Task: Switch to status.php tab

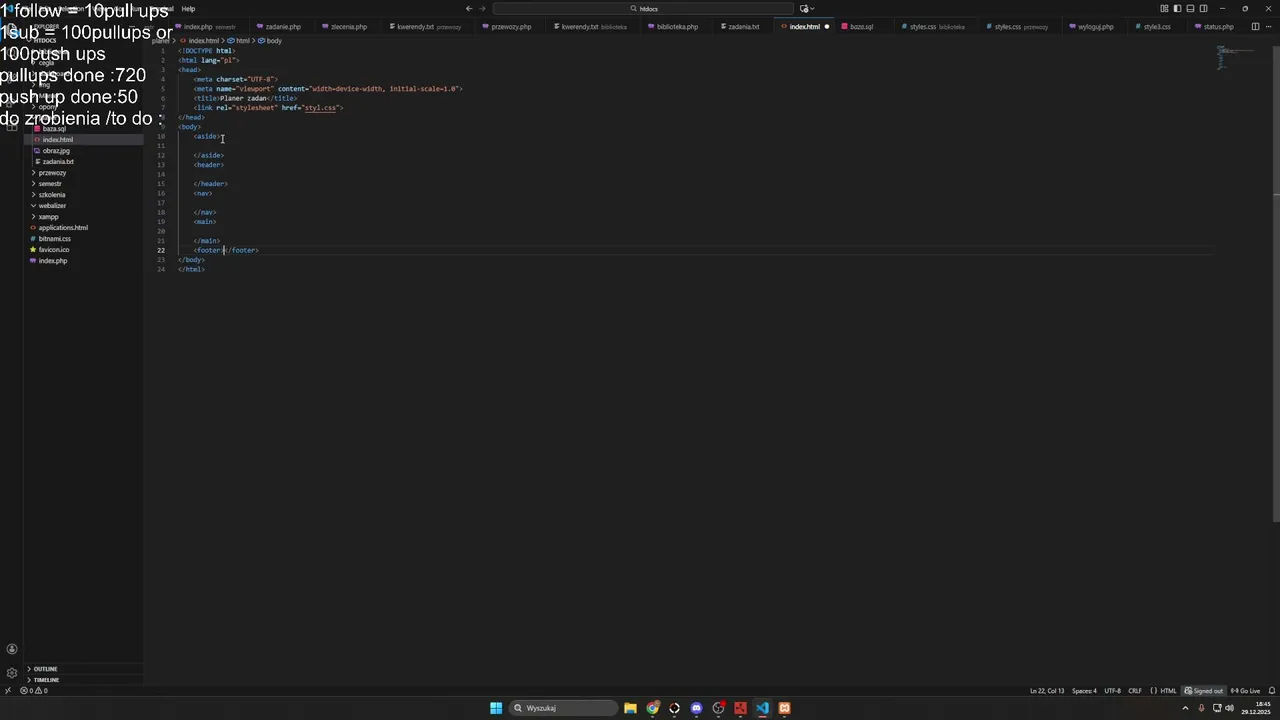Action: click(1218, 27)
